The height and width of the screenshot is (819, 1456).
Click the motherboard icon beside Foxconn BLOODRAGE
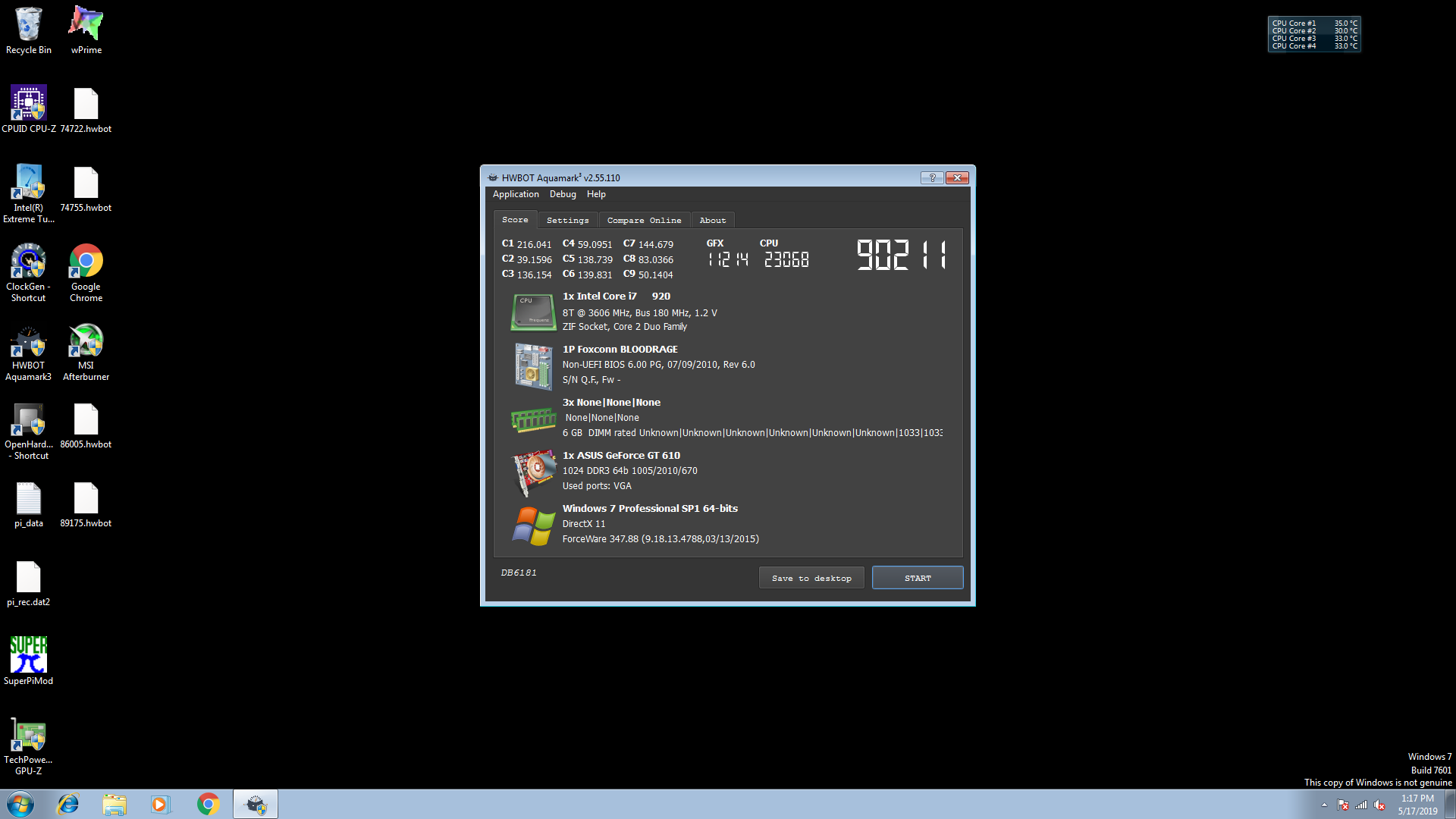coord(534,366)
